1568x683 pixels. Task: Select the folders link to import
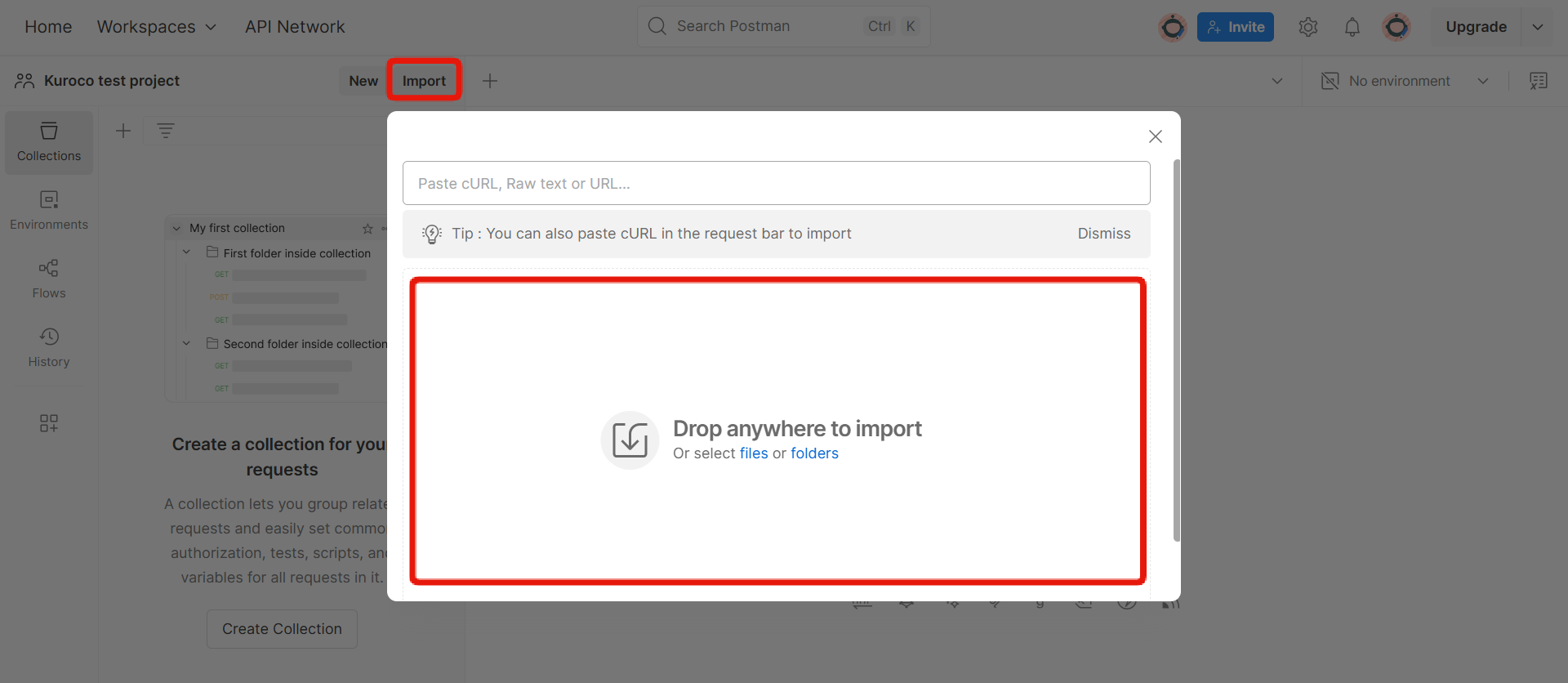coord(814,453)
